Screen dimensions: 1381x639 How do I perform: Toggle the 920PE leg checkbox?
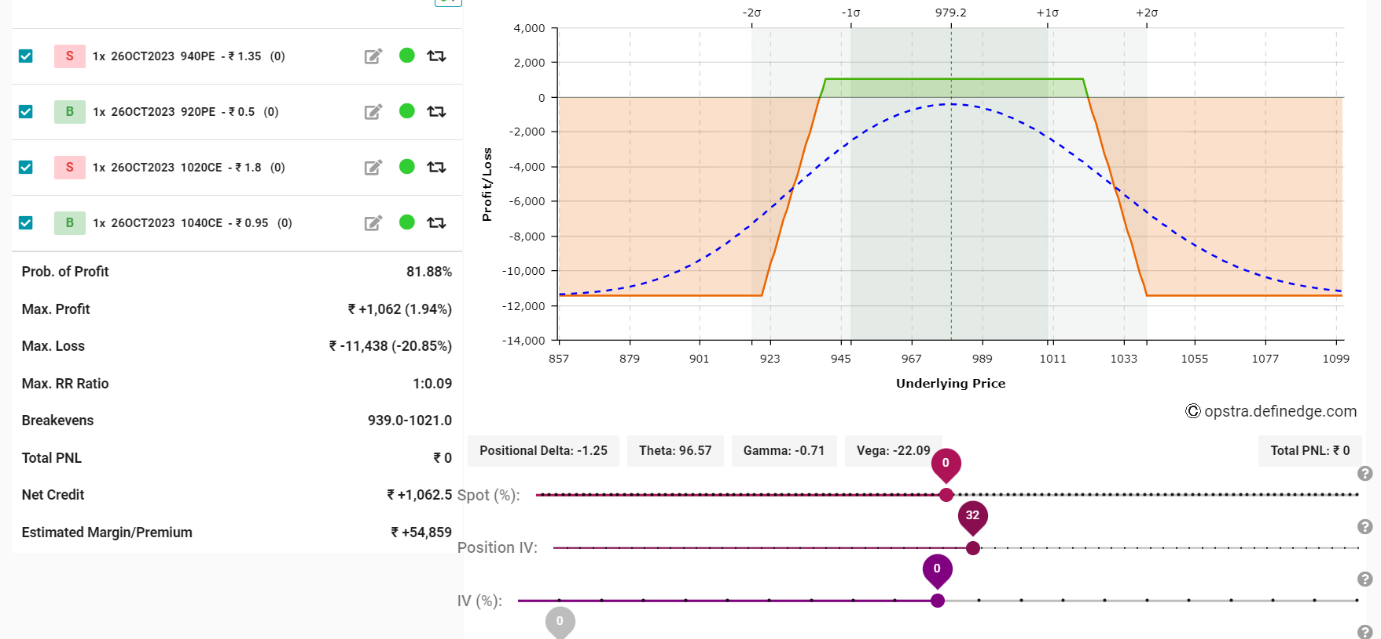tap(26, 112)
